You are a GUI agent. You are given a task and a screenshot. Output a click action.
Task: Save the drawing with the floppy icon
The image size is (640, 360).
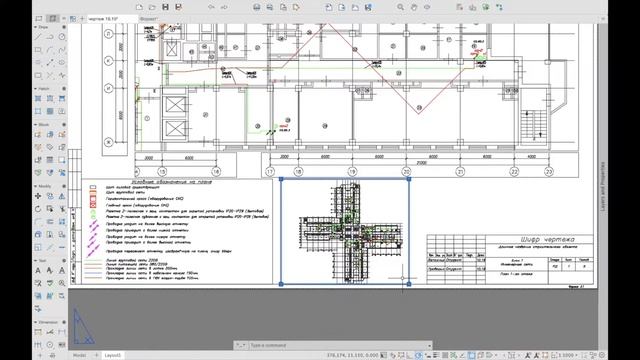point(165,7)
